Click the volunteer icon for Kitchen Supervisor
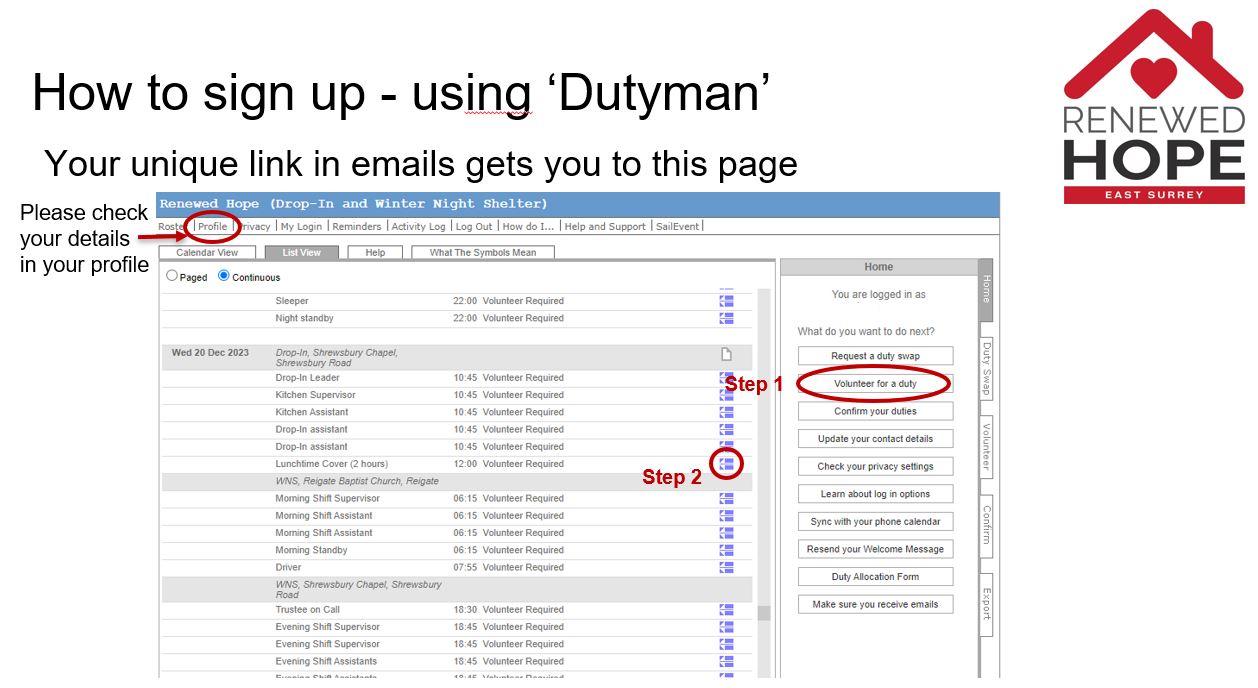This screenshot has width=1258, height=688. 727,395
